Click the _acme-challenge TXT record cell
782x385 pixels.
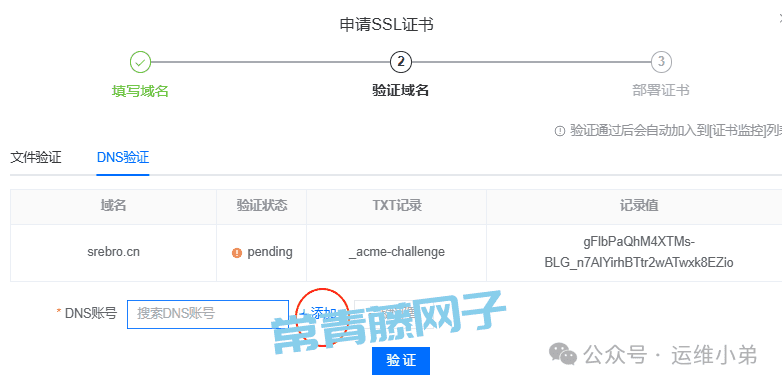(396, 252)
